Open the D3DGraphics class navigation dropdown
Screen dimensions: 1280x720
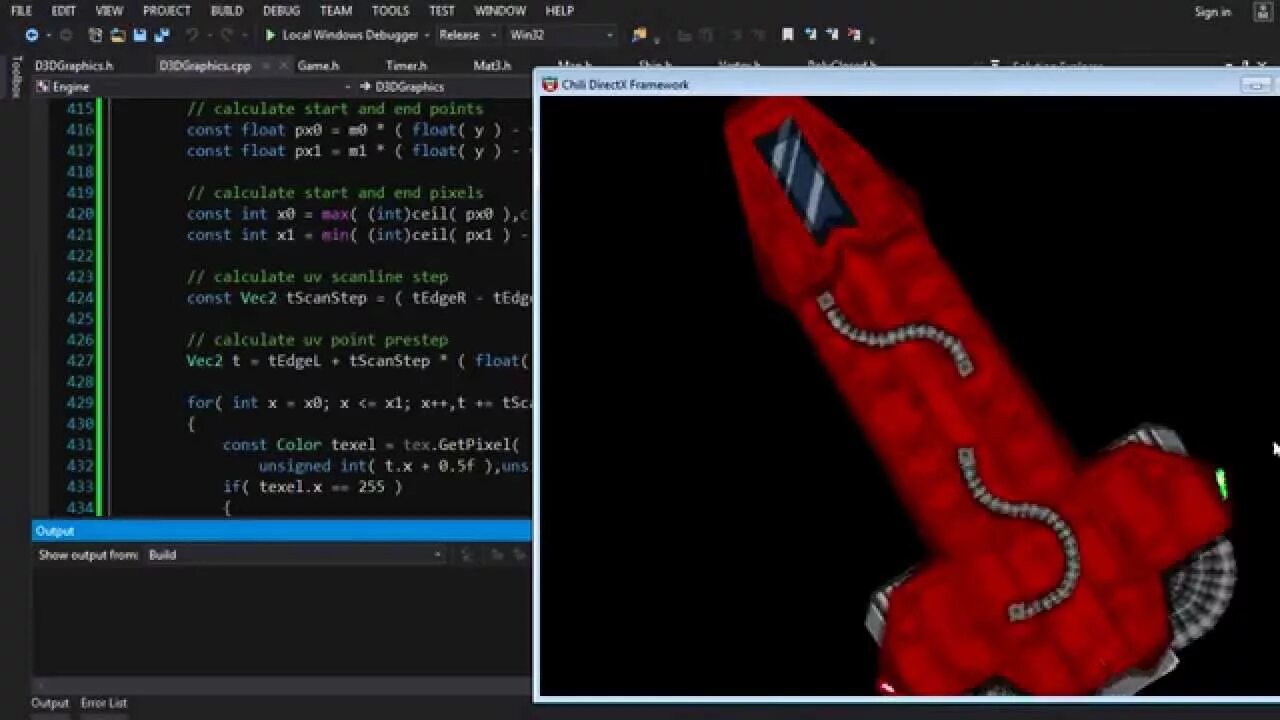(x=444, y=87)
